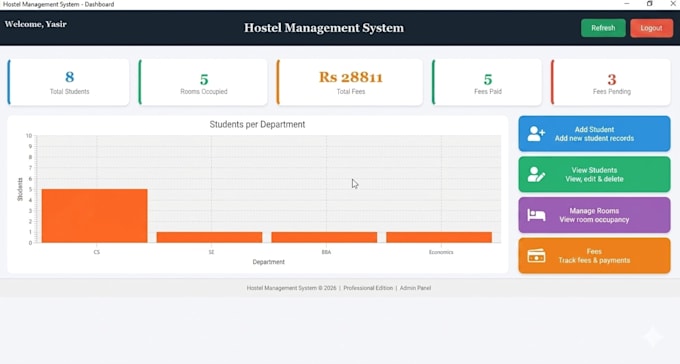Click the Department x-axis title
Screen dimensions: 680x364
tap(268, 262)
